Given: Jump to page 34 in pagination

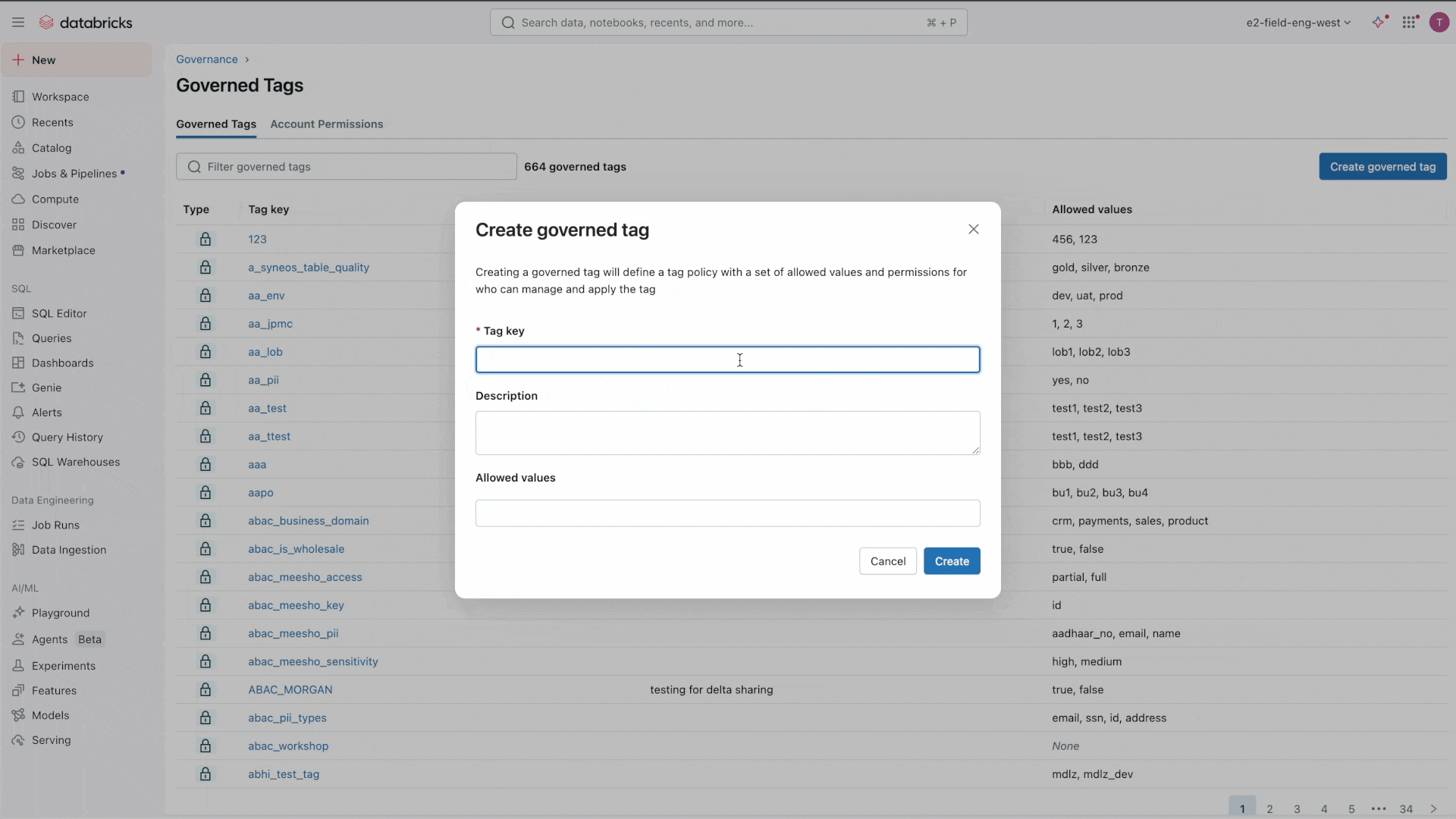Looking at the screenshot, I should point(1406,808).
